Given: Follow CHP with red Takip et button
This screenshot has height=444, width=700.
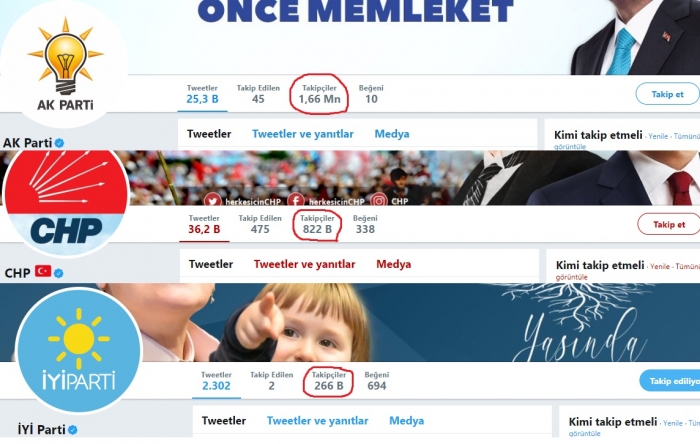Looking at the screenshot, I should pyautogui.click(x=668, y=224).
